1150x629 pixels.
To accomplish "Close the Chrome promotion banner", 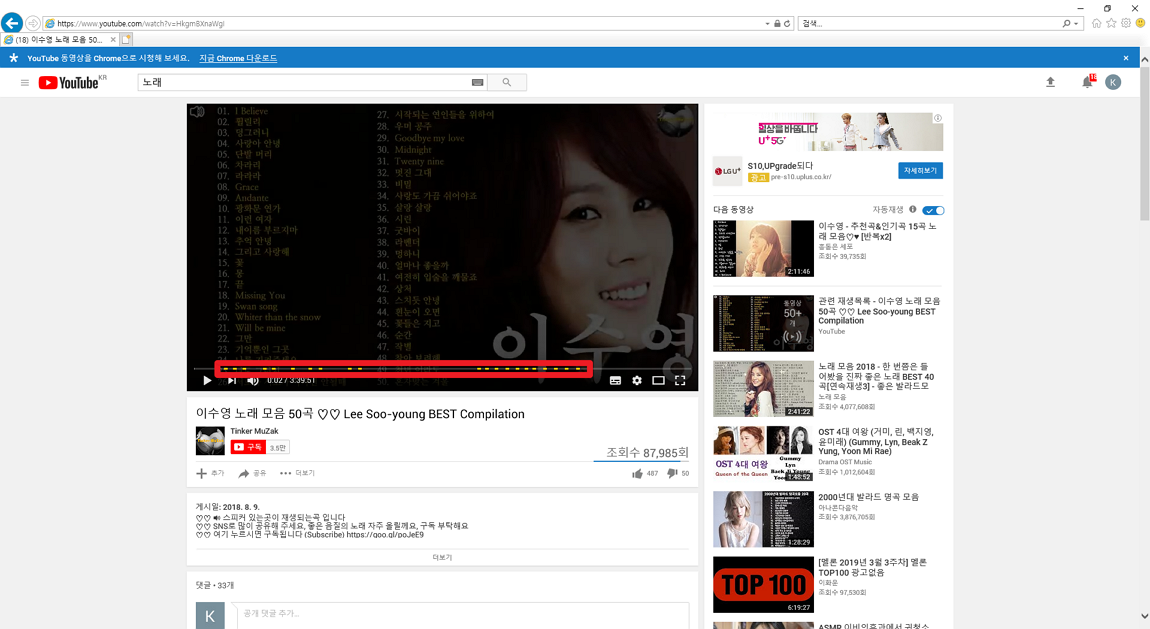I will [x=1126, y=58].
